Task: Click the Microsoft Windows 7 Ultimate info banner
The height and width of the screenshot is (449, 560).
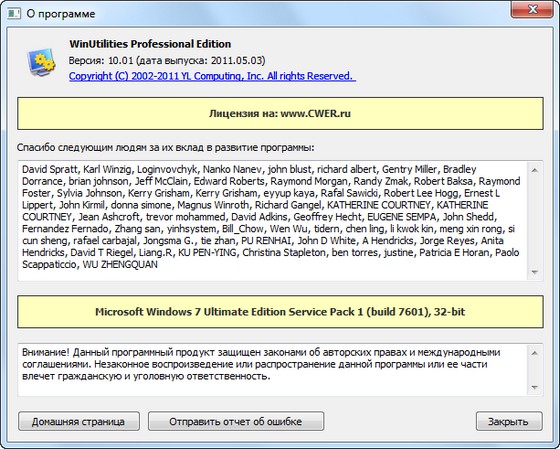Action: [x=280, y=312]
